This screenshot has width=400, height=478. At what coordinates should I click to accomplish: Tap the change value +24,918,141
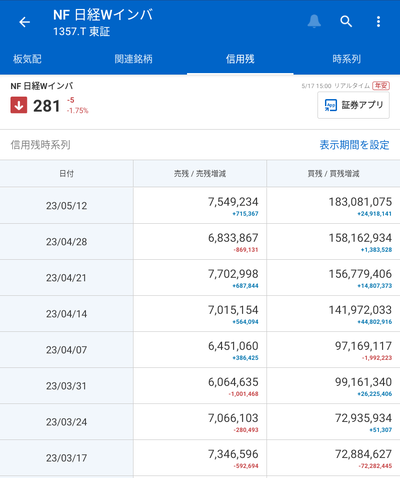click(x=375, y=214)
